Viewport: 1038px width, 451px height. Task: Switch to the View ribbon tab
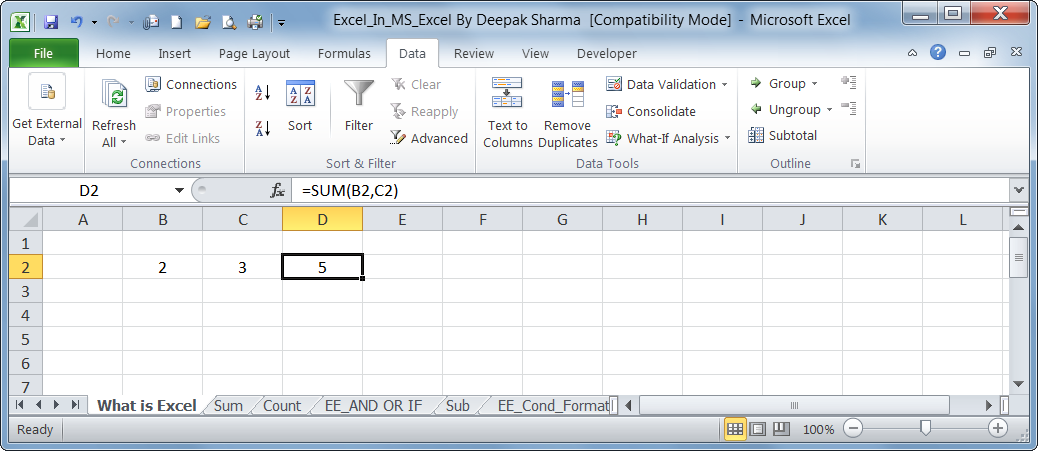535,54
